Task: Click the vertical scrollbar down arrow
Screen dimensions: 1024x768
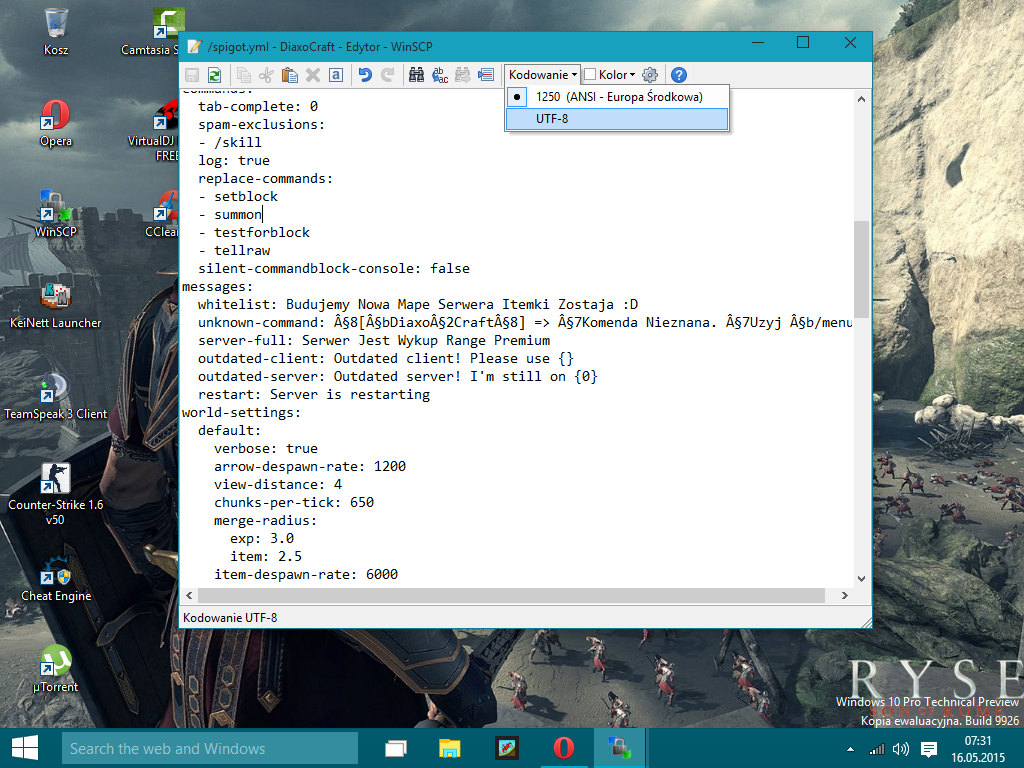Action: click(x=861, y=579)
